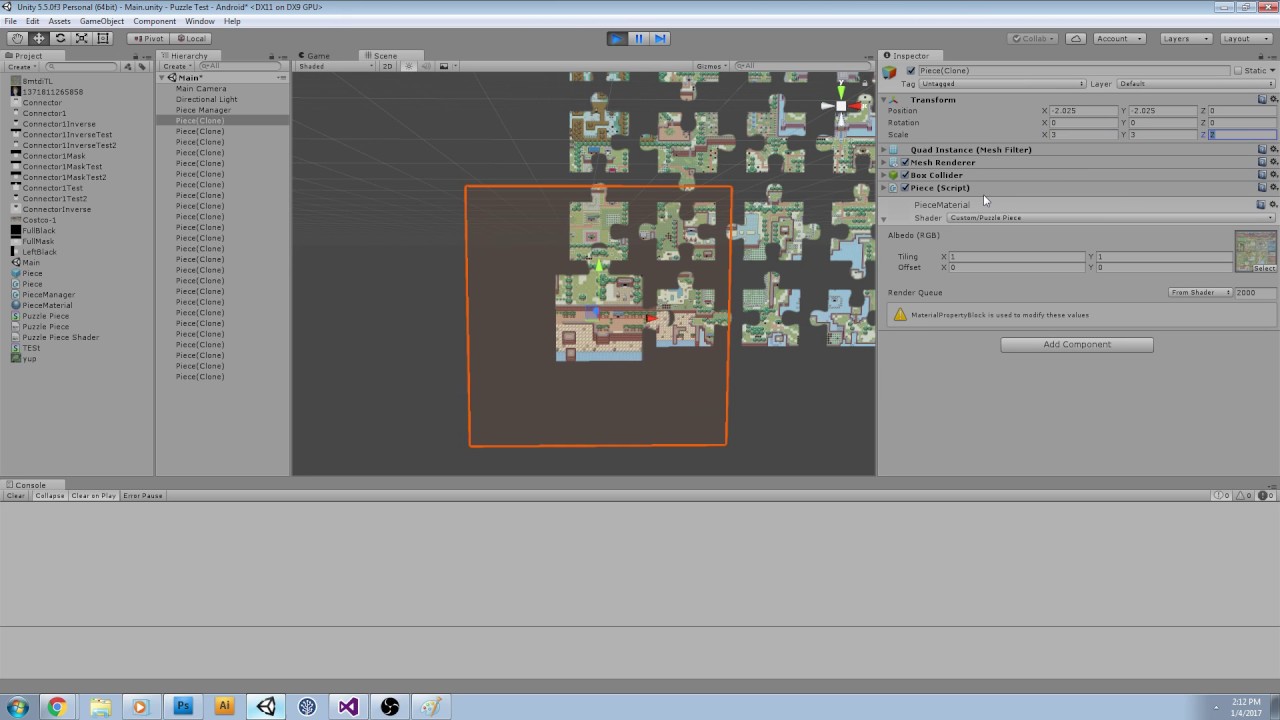Toggle 2D scene view mode

coord(387,66)
